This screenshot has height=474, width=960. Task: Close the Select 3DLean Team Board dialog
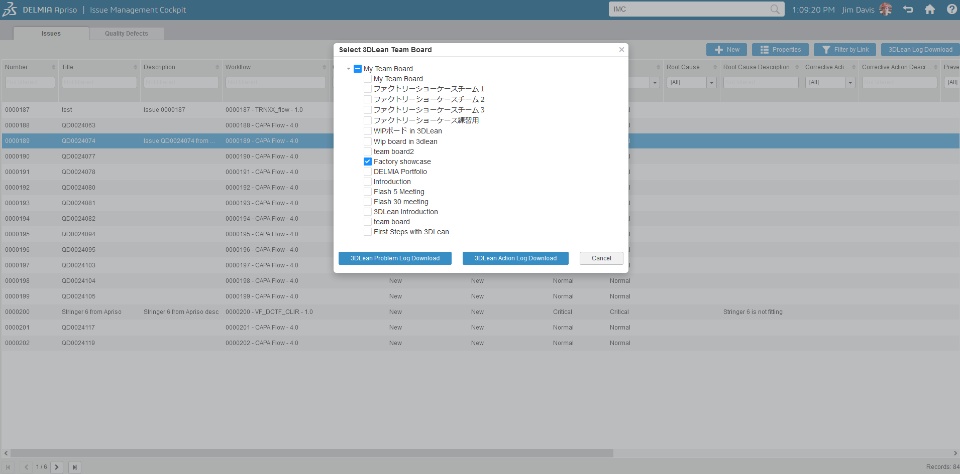[x=621, y=50]
